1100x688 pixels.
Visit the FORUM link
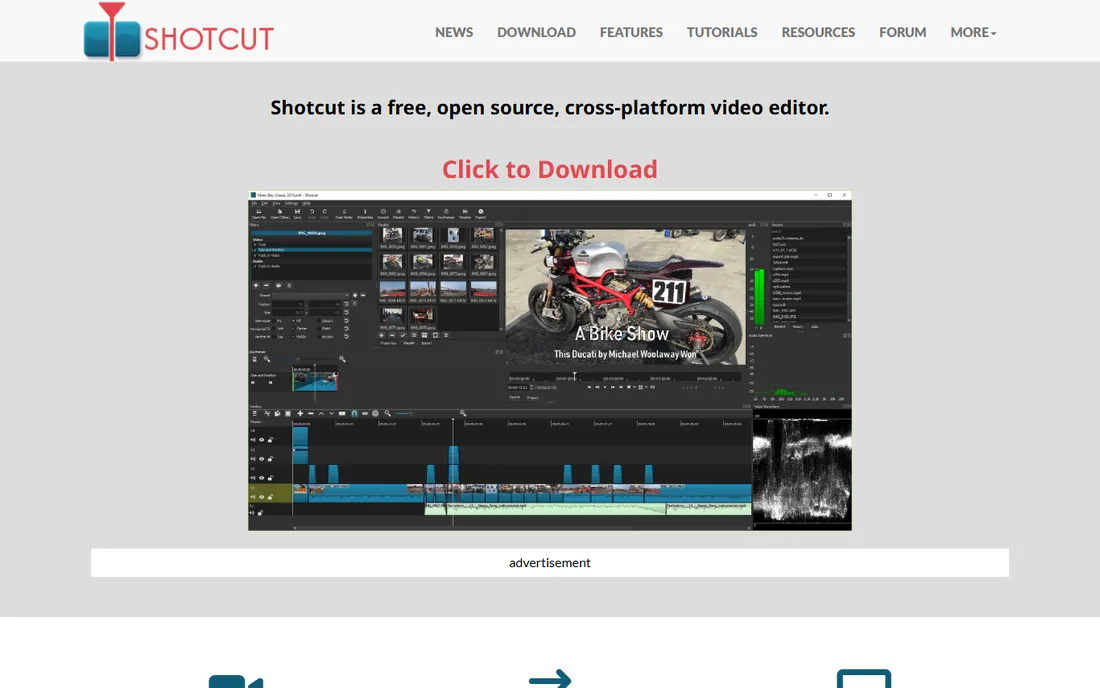pyautogui.click(x=902, y=32)
